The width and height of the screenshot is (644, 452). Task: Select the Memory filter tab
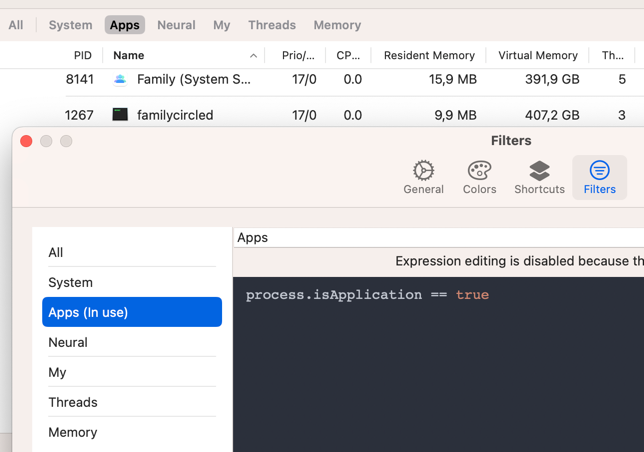point(337,25)
